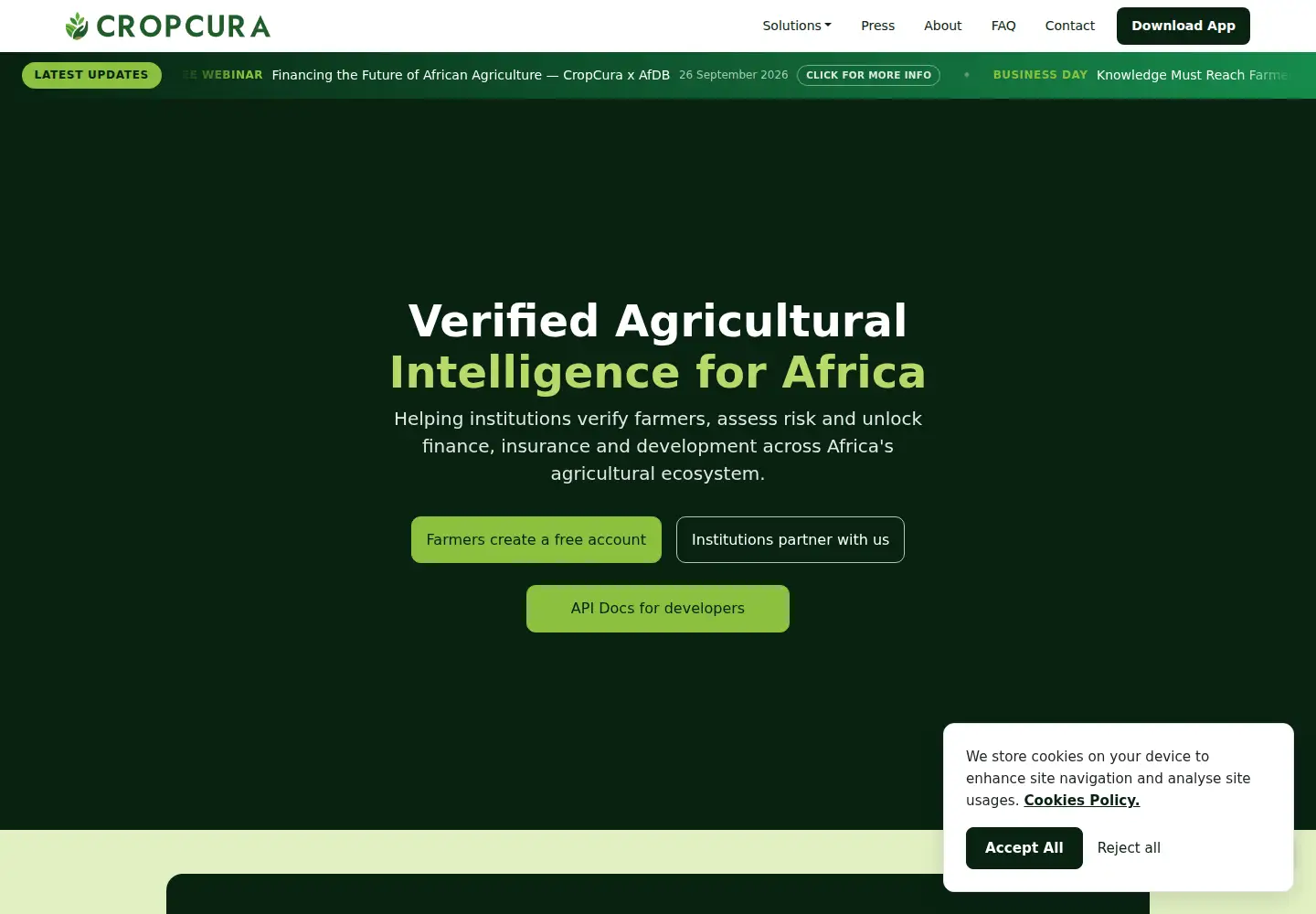Click the Download App button
The width and height of the screenshot is (1316, 914).
(1183, 26)
